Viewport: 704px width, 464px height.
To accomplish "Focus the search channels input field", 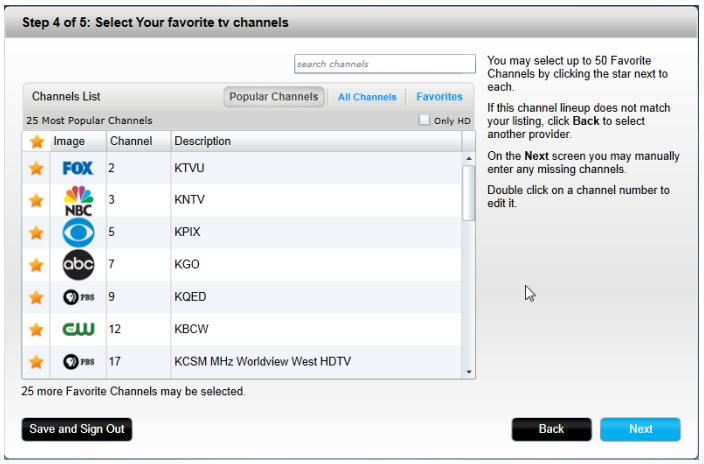I will pyautogui.click(x=385, y=64).
